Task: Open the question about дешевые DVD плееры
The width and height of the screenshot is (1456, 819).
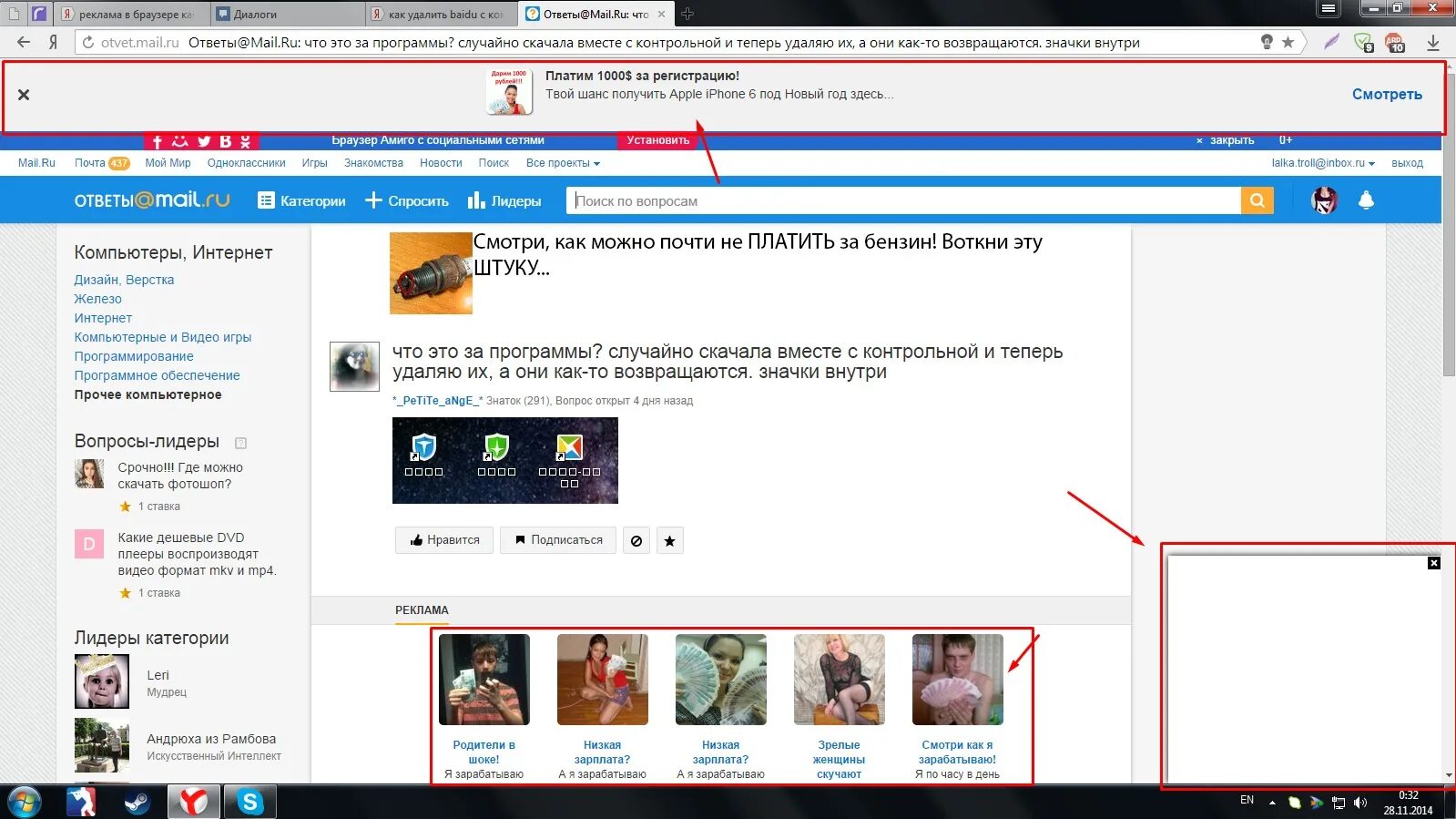Action: pyautogui.click(x=197, y=554)
